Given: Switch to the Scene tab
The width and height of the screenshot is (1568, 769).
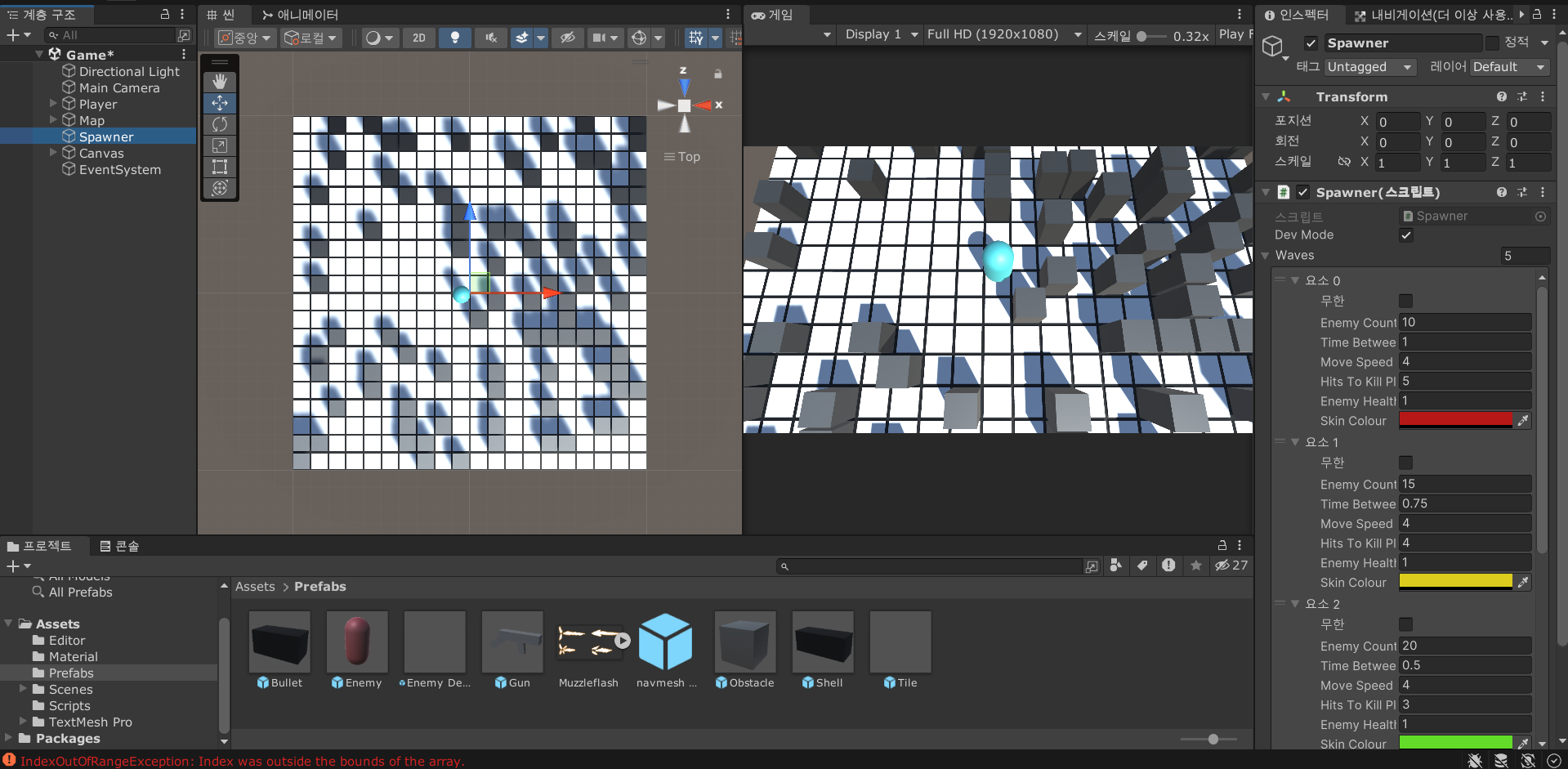Looking at the screenshot, I should [x=221, y=15].
